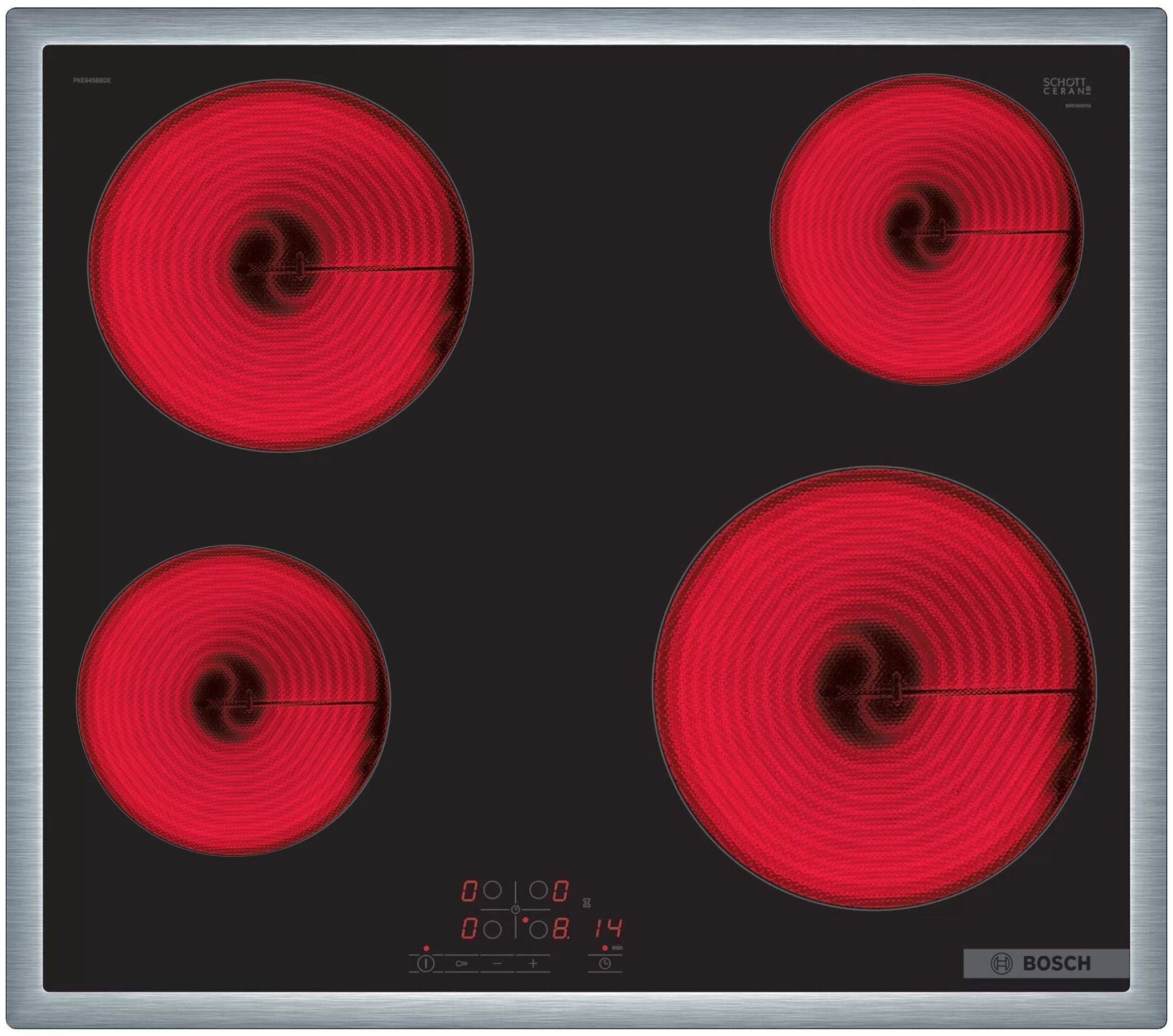
Task: Select the rear-left zone circle key
Action: click(492, 891)
